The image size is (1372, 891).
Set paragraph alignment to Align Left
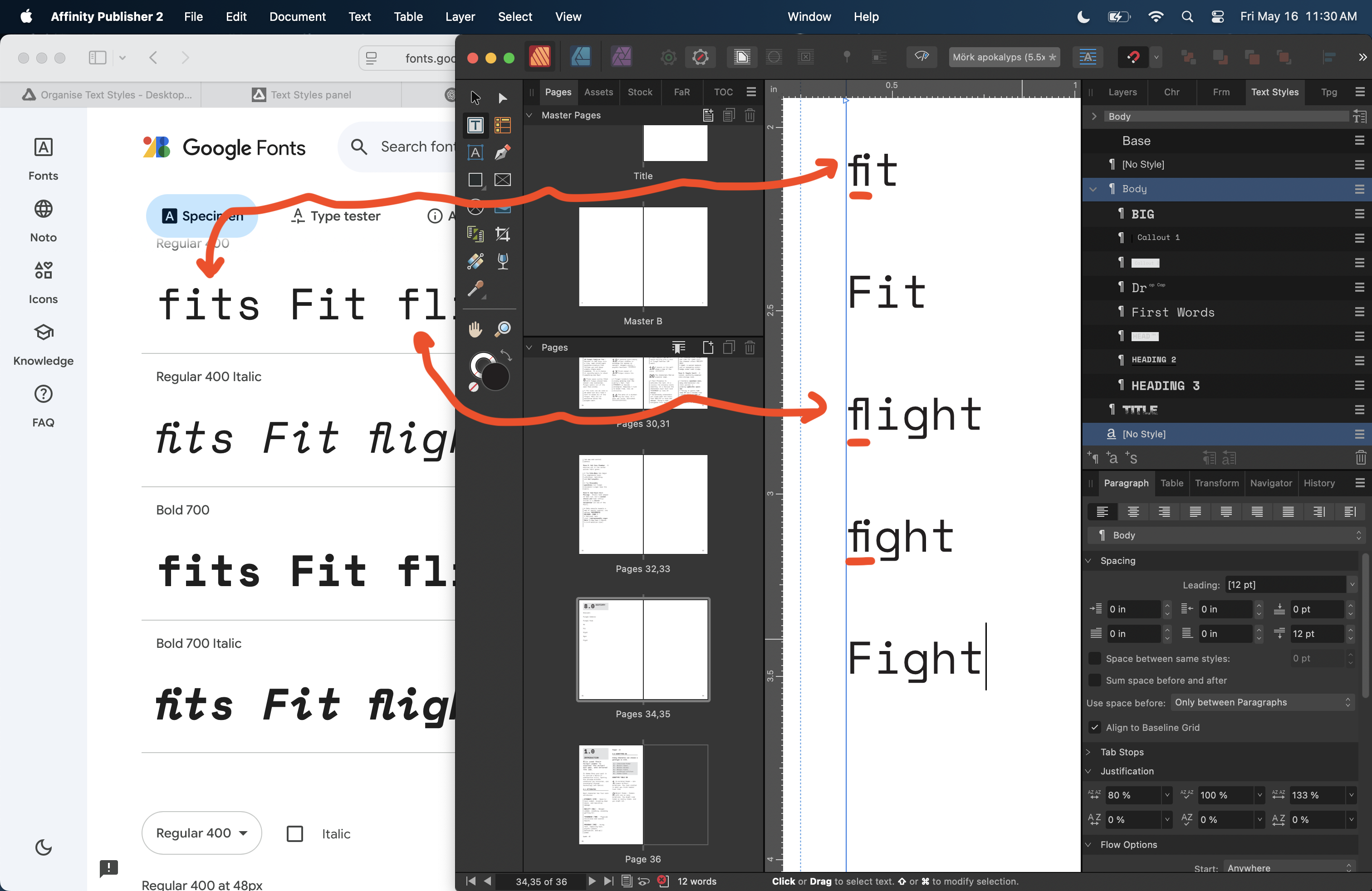pos(1102,512)
